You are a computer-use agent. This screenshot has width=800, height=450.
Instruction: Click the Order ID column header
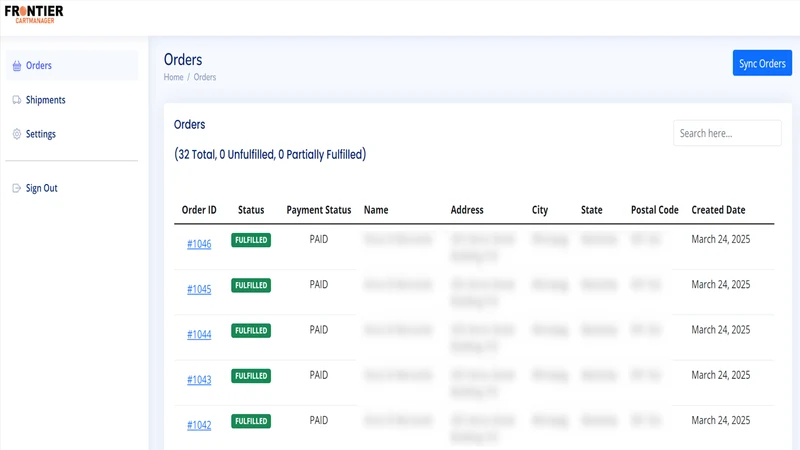click(x=199, y=210)
